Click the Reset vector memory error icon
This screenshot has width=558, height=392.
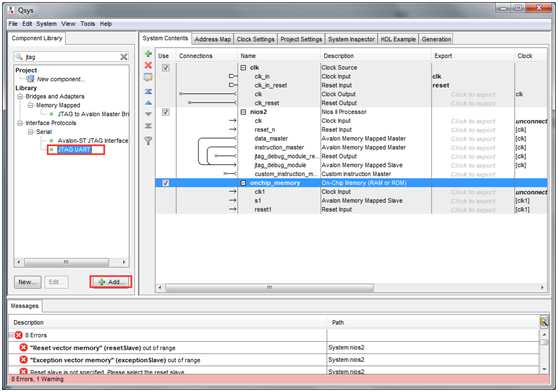23,347
